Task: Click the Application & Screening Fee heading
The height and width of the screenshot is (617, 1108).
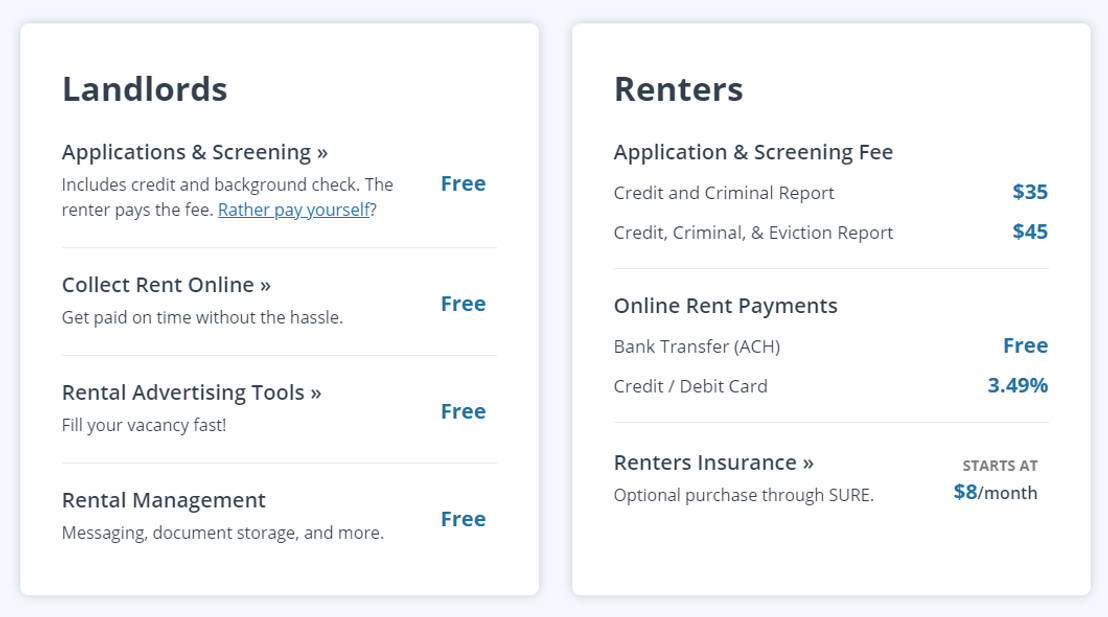Action: coord(754,152)
